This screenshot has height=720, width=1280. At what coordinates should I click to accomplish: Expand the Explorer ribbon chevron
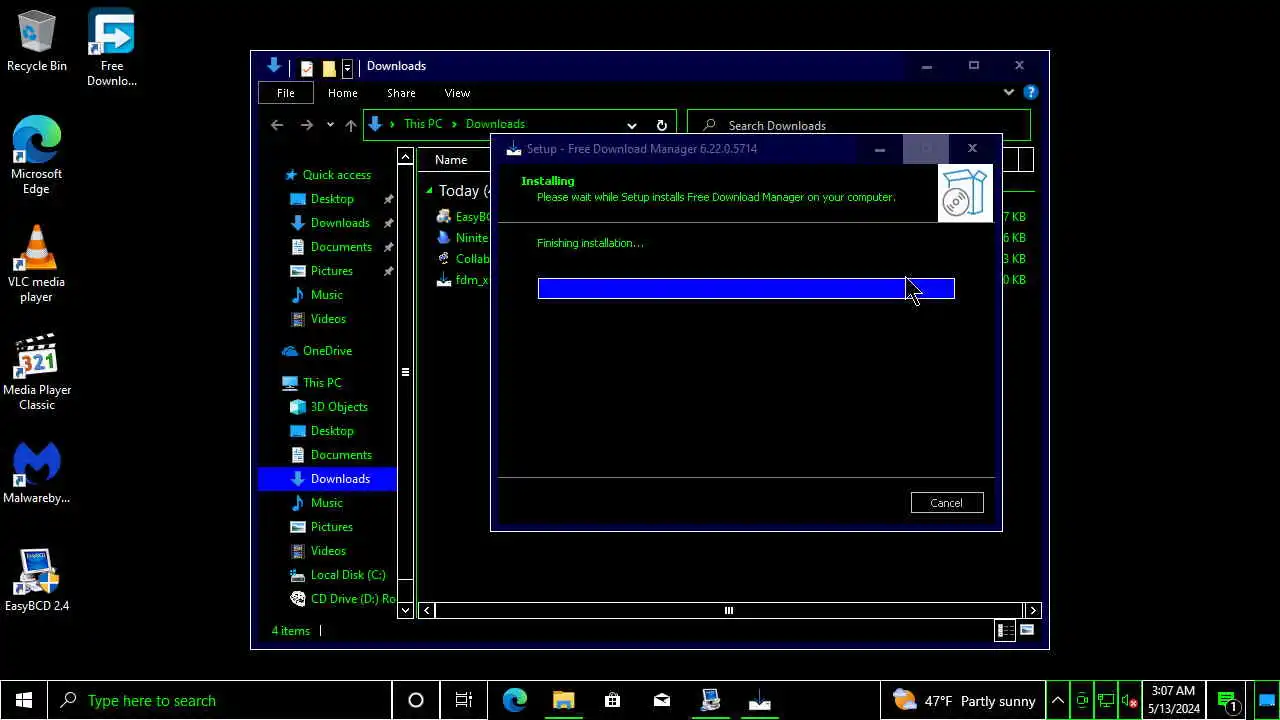pyautogui.click(x=1008, y=92)
